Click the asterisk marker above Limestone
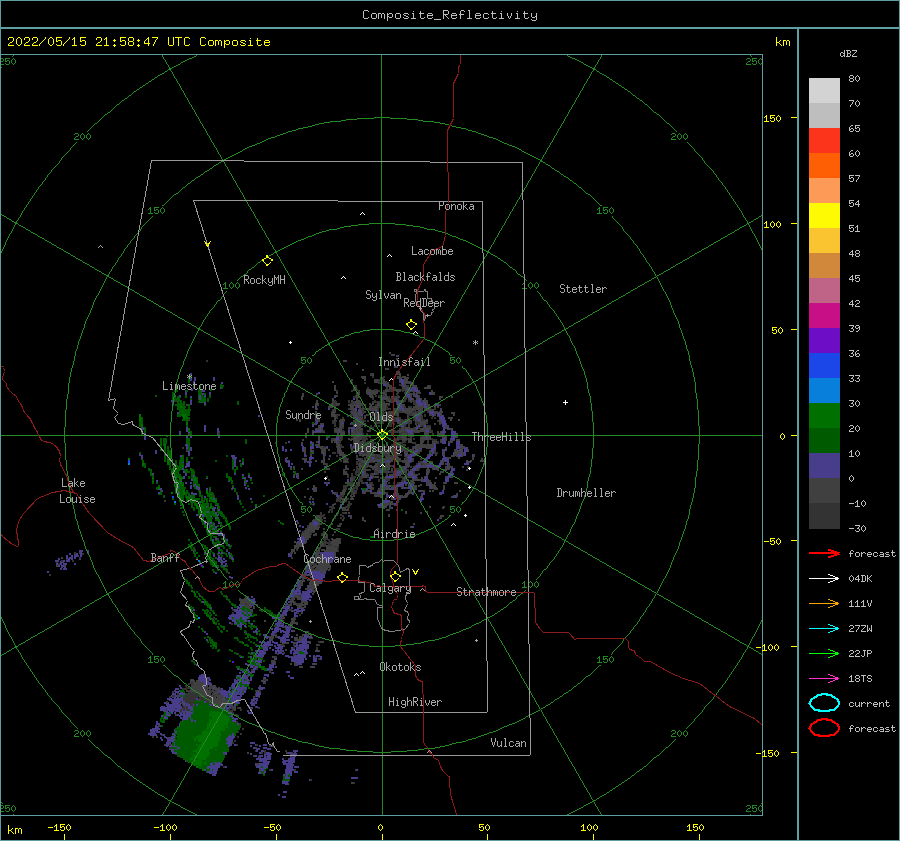 [189, 377]
